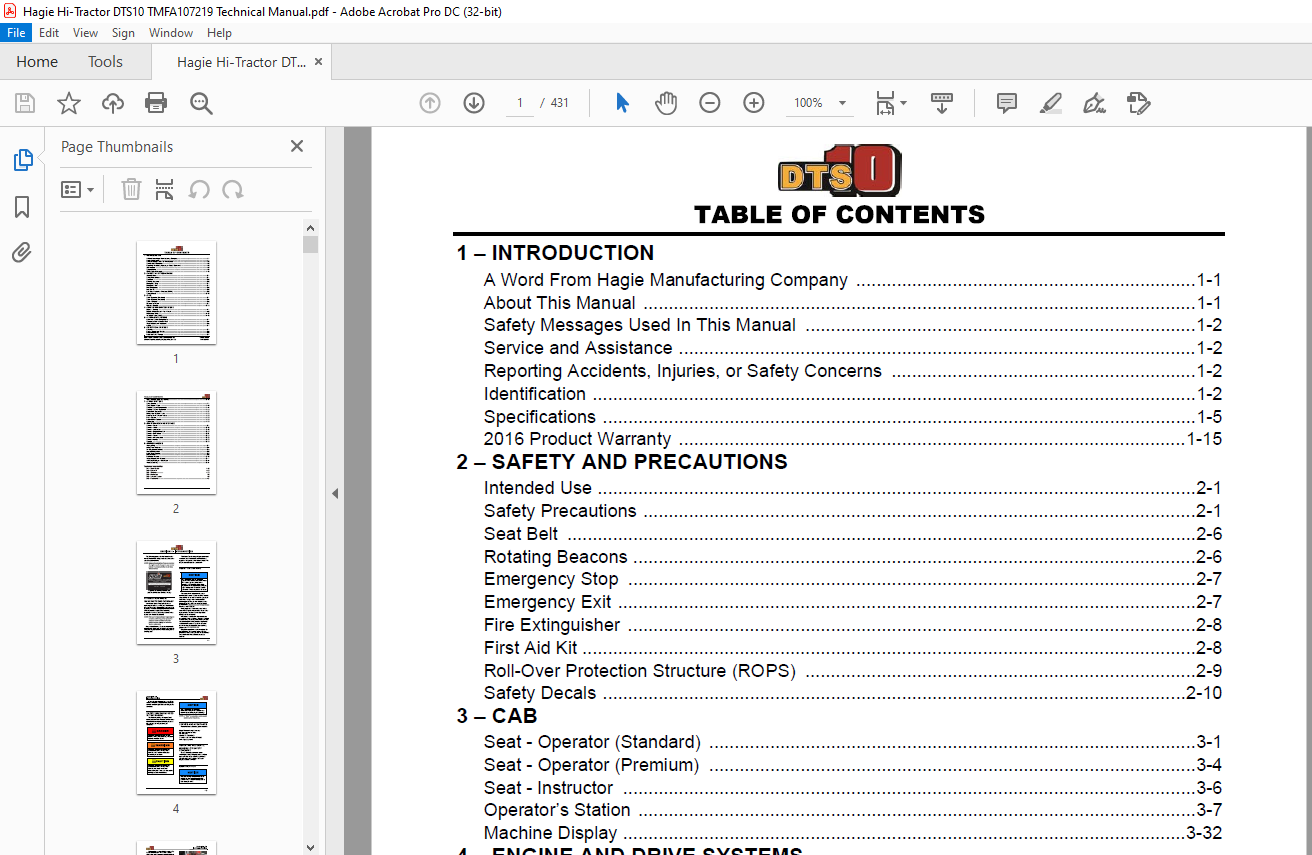The height and width of the screenshot is (855, 1312).
Task: Print the document using printer icon
Action: 156,103
